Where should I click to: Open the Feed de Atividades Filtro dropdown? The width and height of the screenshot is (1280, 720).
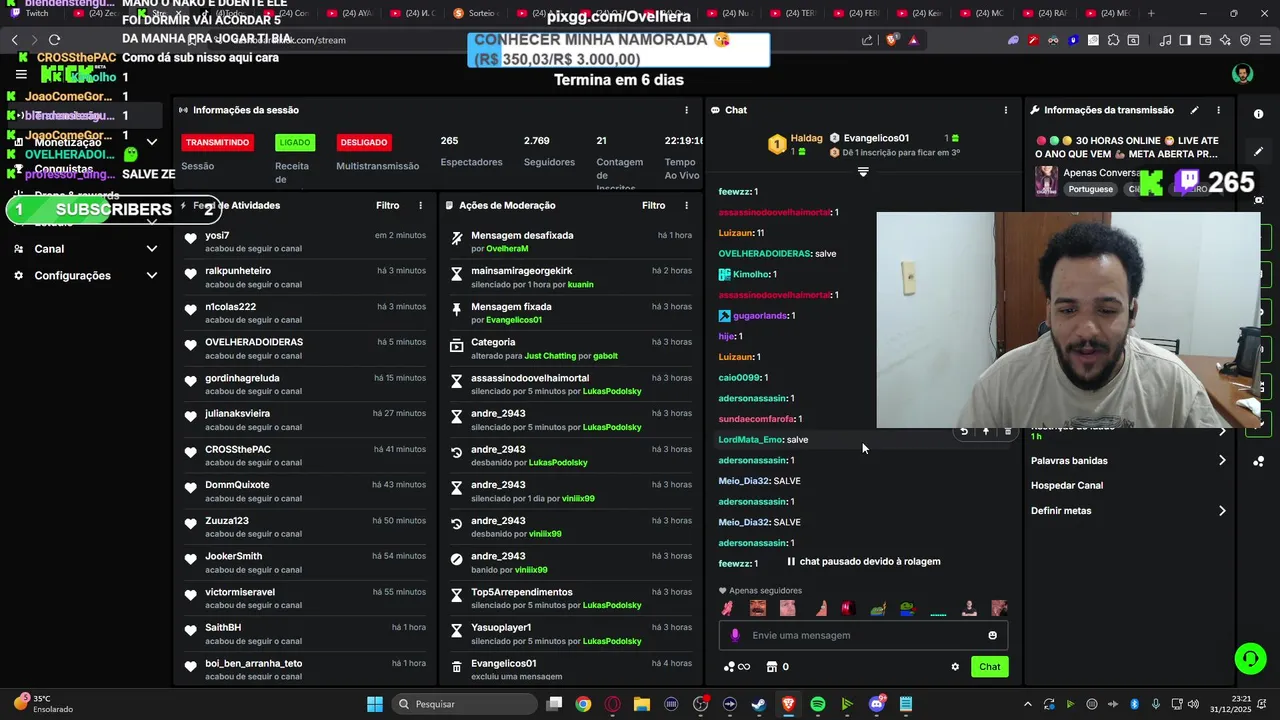tap(388, 205)
